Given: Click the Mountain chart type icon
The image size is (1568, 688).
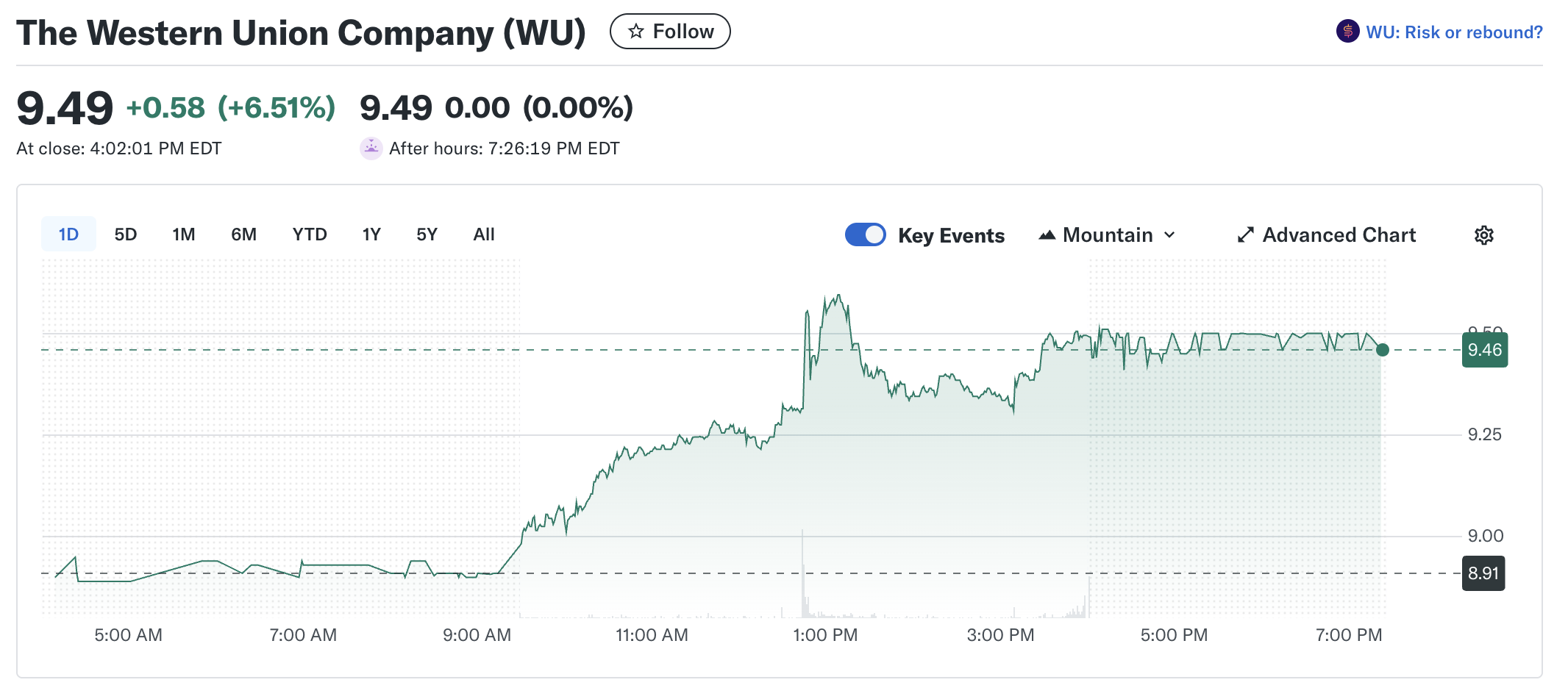Looking at the screenshot, I should coord(1047,235).
